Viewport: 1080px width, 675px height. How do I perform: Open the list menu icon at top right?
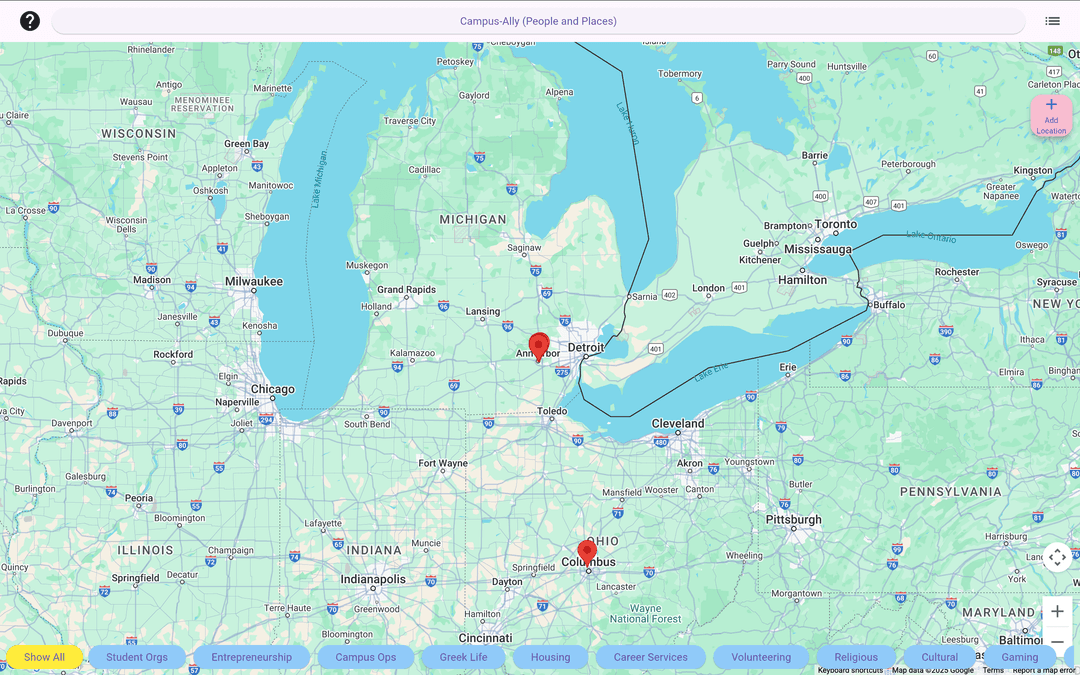tap(1052, 21)
